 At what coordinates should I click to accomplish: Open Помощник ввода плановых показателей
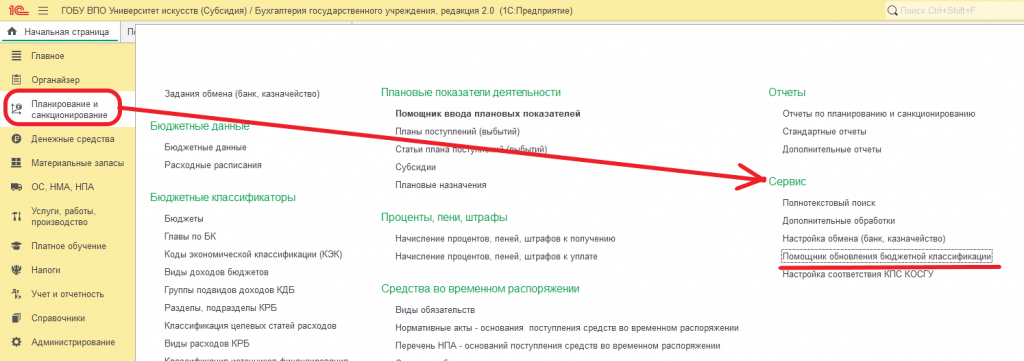(x=488, y=114)
